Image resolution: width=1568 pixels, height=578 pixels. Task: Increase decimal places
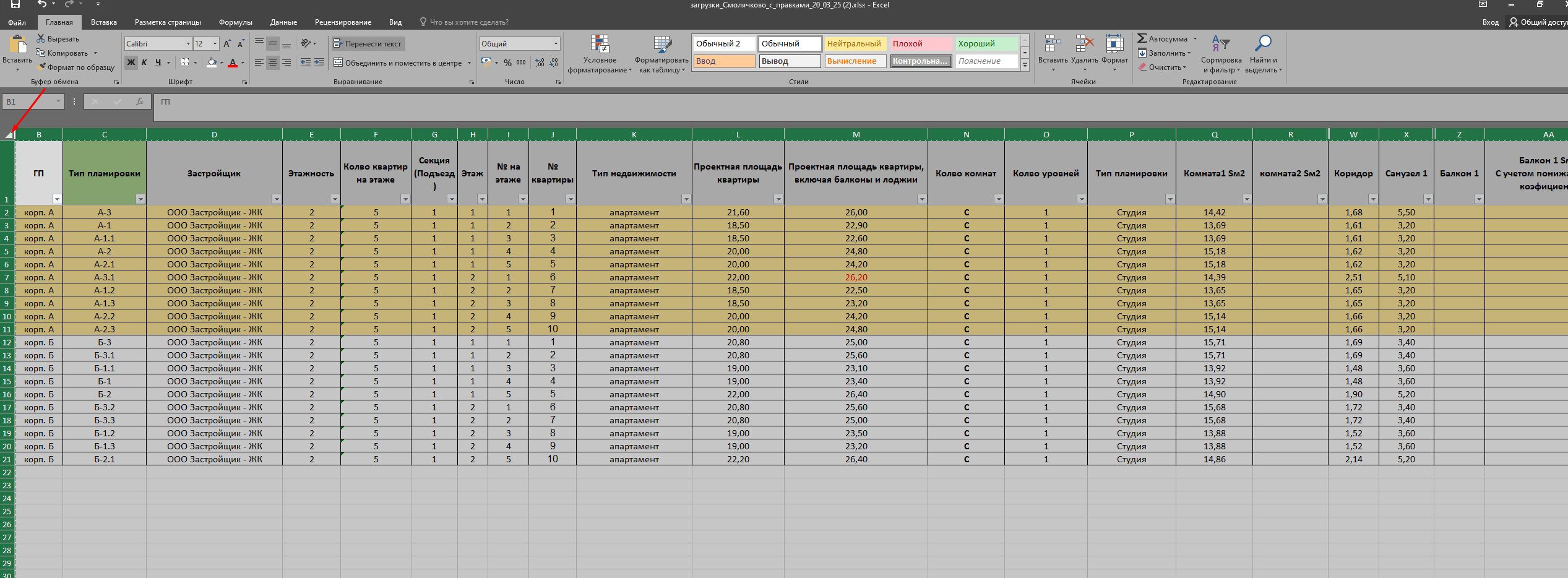pos(540,63)
